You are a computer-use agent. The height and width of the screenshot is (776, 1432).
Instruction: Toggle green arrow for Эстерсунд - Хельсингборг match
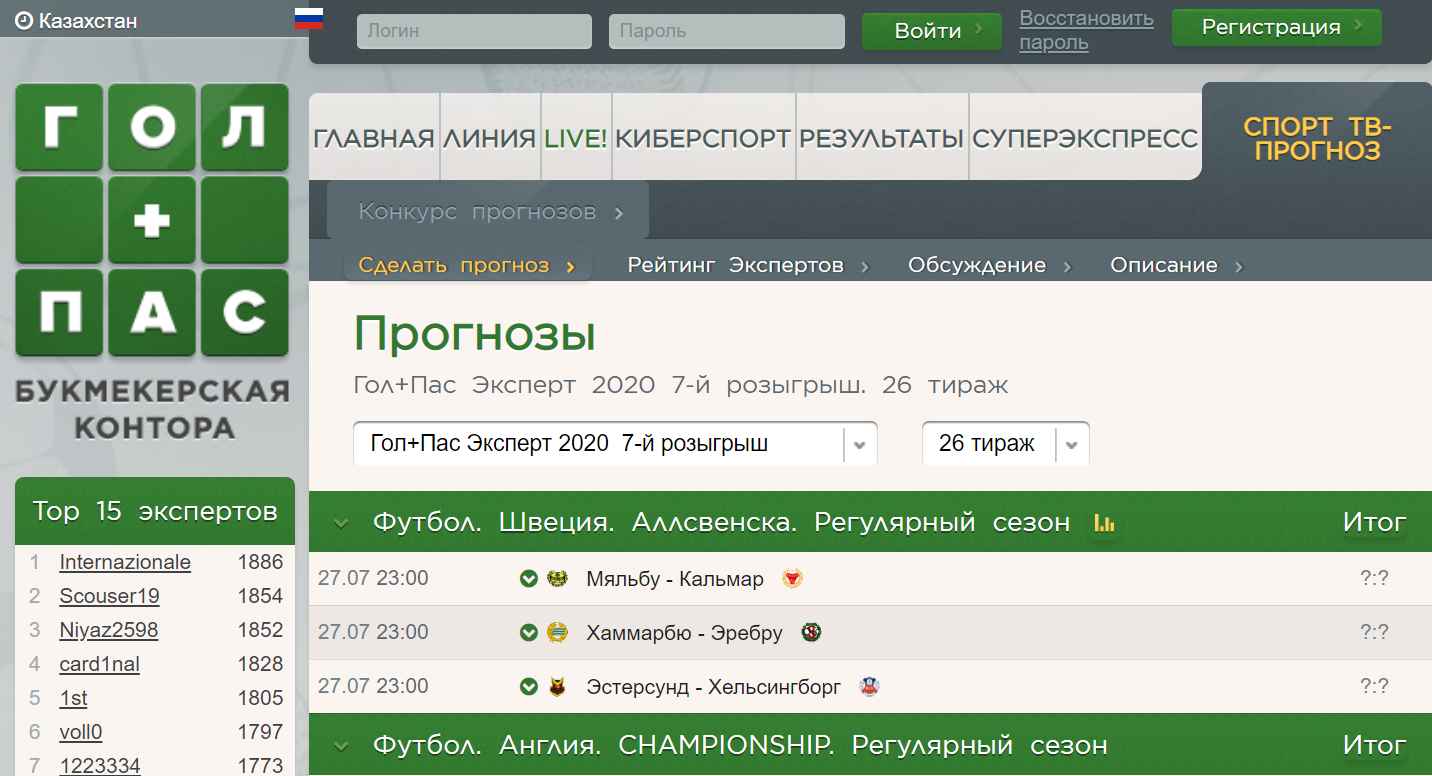click(x=529, y=687)
